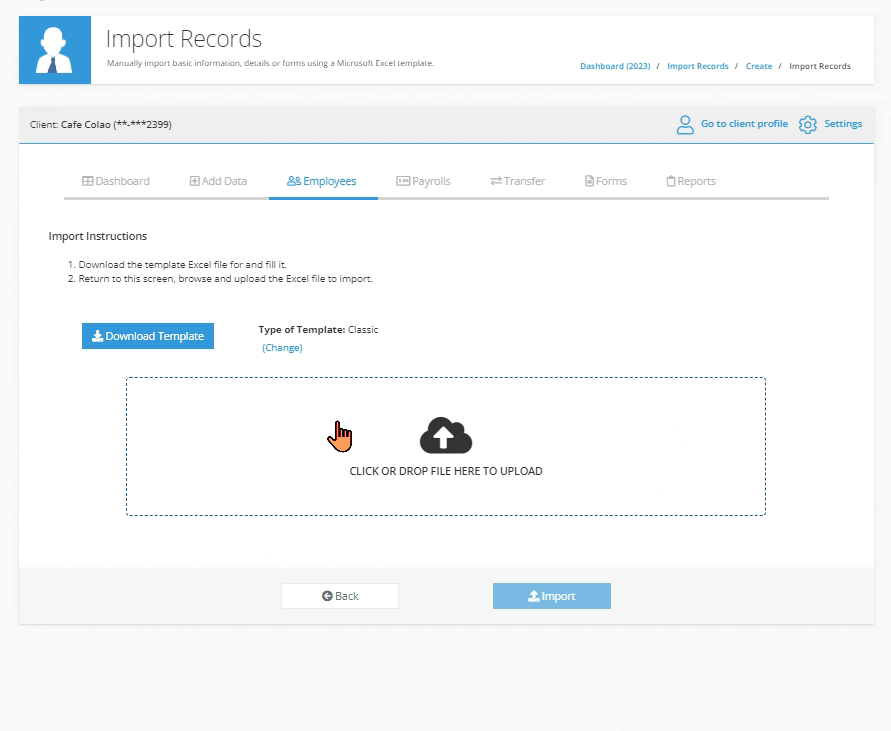This screenshot has height=731, width=891.
Task: Click the Create breadcrumb link
Action: (759, 66)
